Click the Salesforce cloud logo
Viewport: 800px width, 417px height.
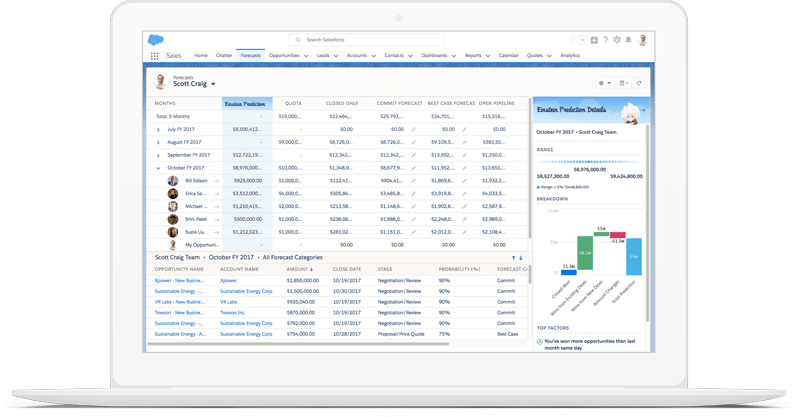tap(156, 40)
